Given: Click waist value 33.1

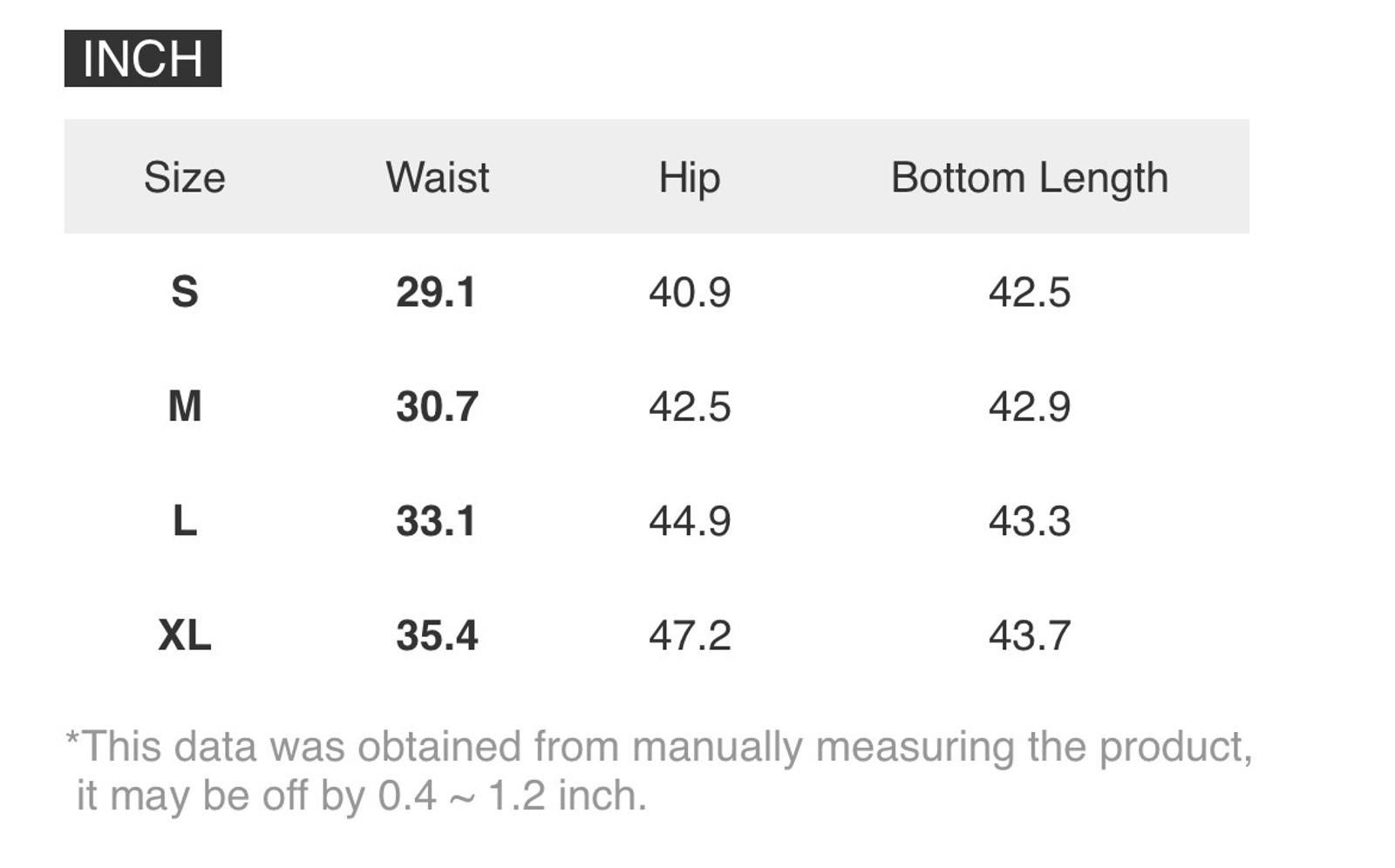Looking at the screenshot, I should coord(436,521).
